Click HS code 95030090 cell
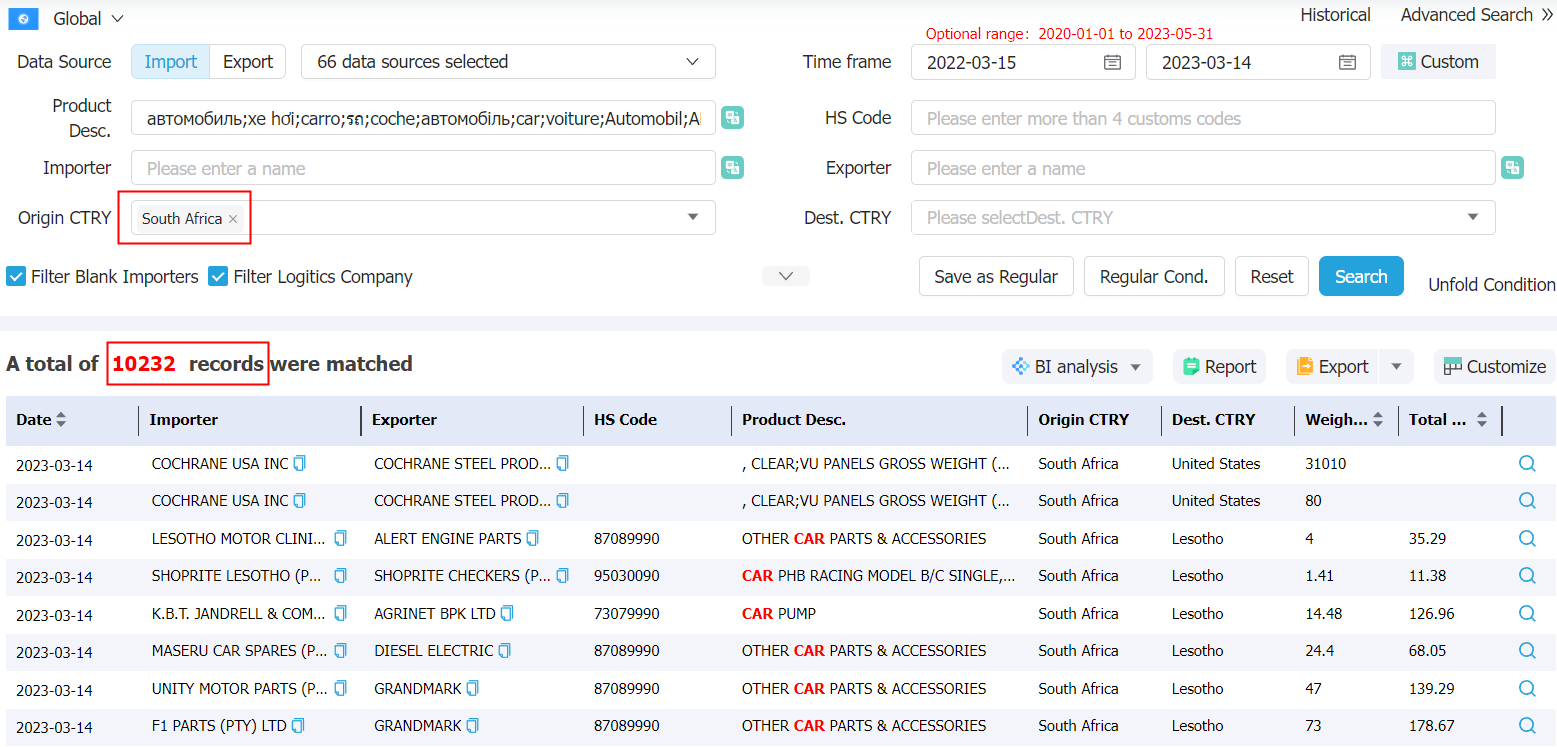The width and height of the screenshot is (1557, 747). pos(627,576)
